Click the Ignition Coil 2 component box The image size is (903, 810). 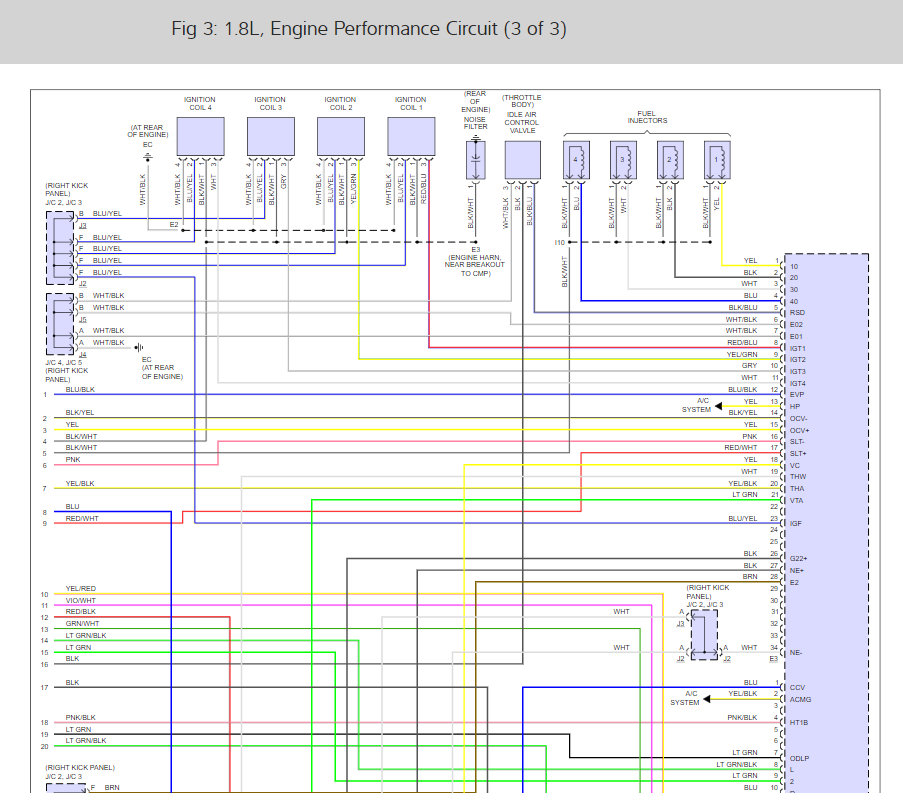(341, 136)
